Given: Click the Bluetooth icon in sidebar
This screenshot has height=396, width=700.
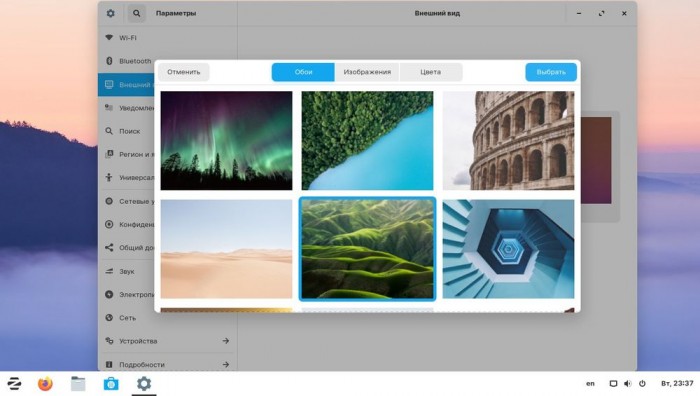Looking at the screenshot, I should coord(109,61).
